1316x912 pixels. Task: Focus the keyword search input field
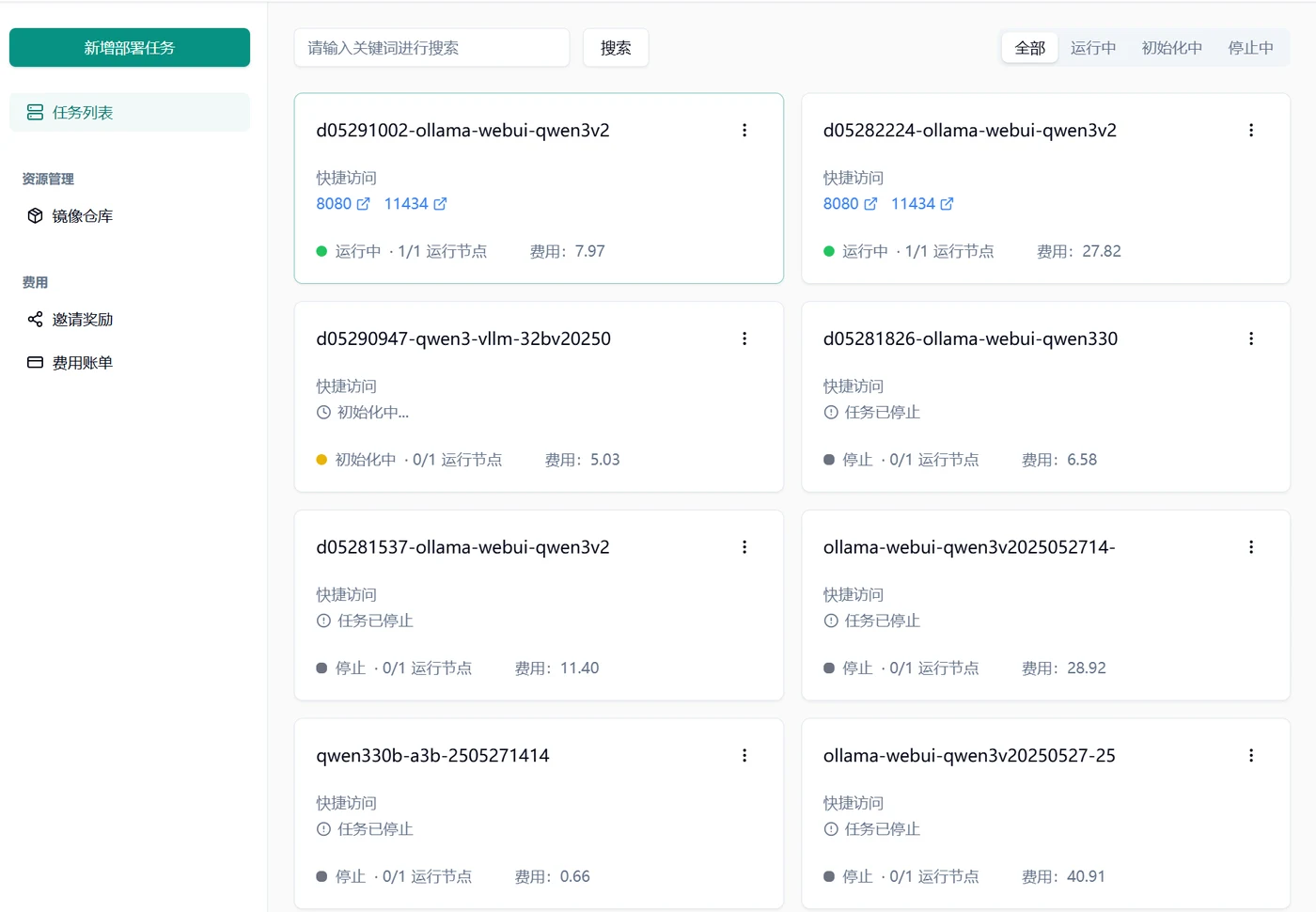[x=432, y=48]
